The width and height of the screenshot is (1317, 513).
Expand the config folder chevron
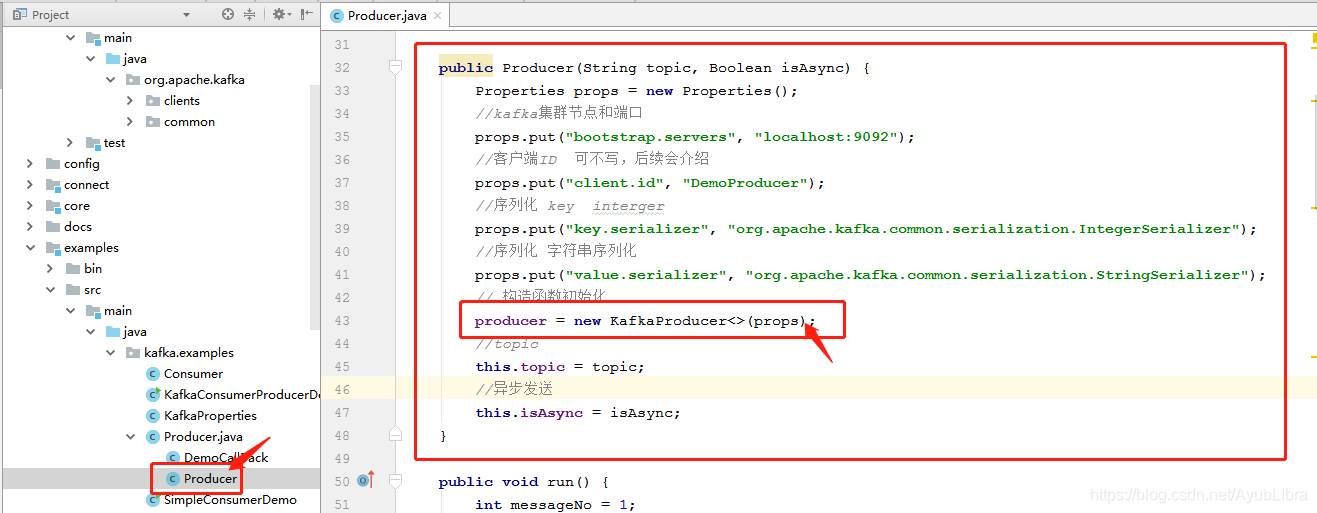click(x=30, y=164)
